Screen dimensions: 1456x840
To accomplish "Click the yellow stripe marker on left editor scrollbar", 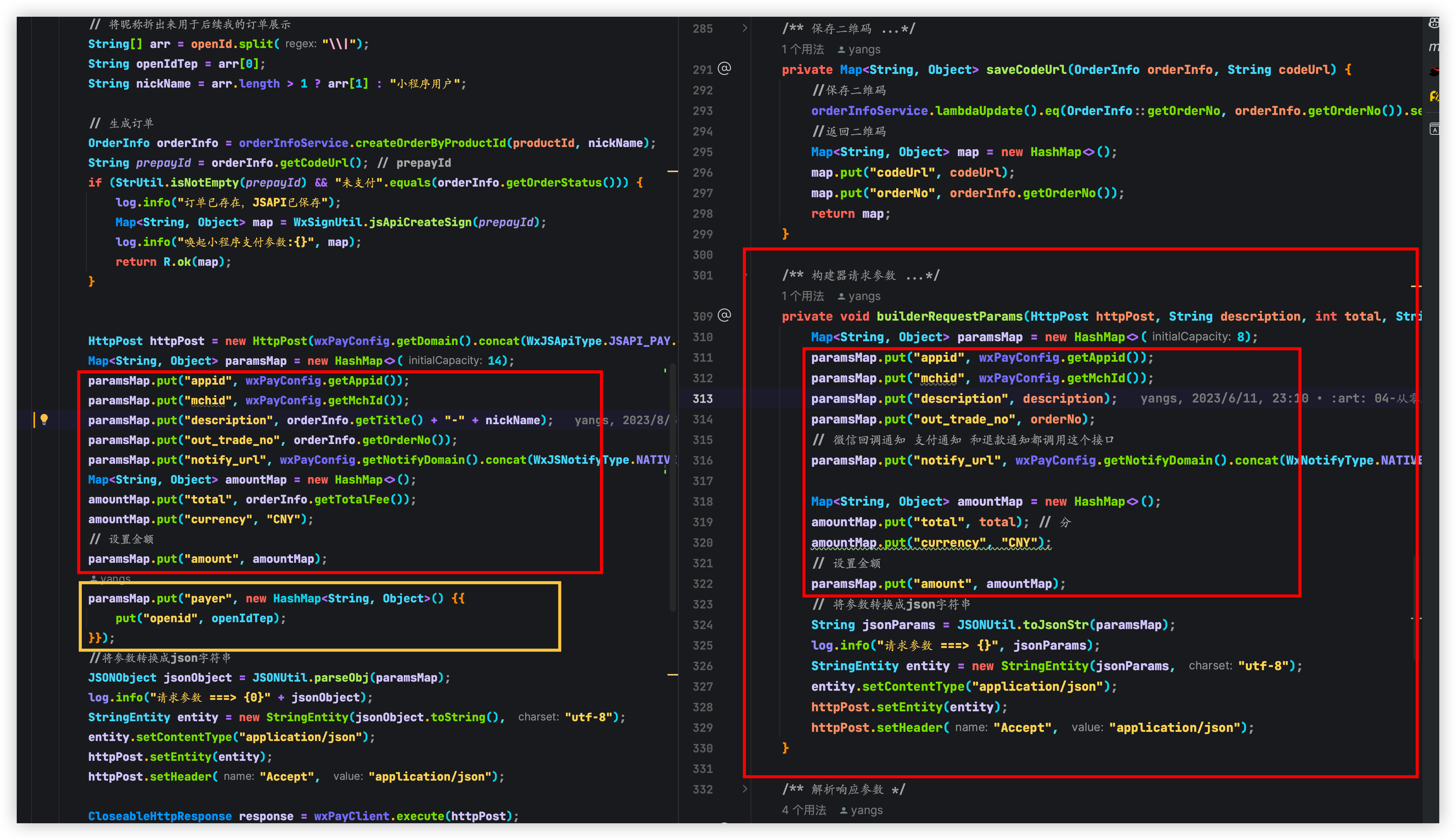I will 672,171.
